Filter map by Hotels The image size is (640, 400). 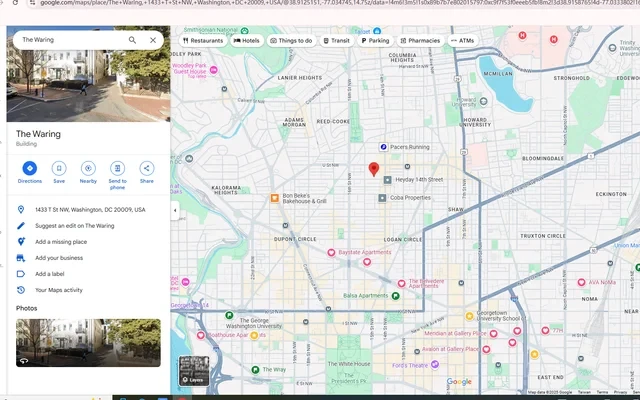click(x=247, y=40)
